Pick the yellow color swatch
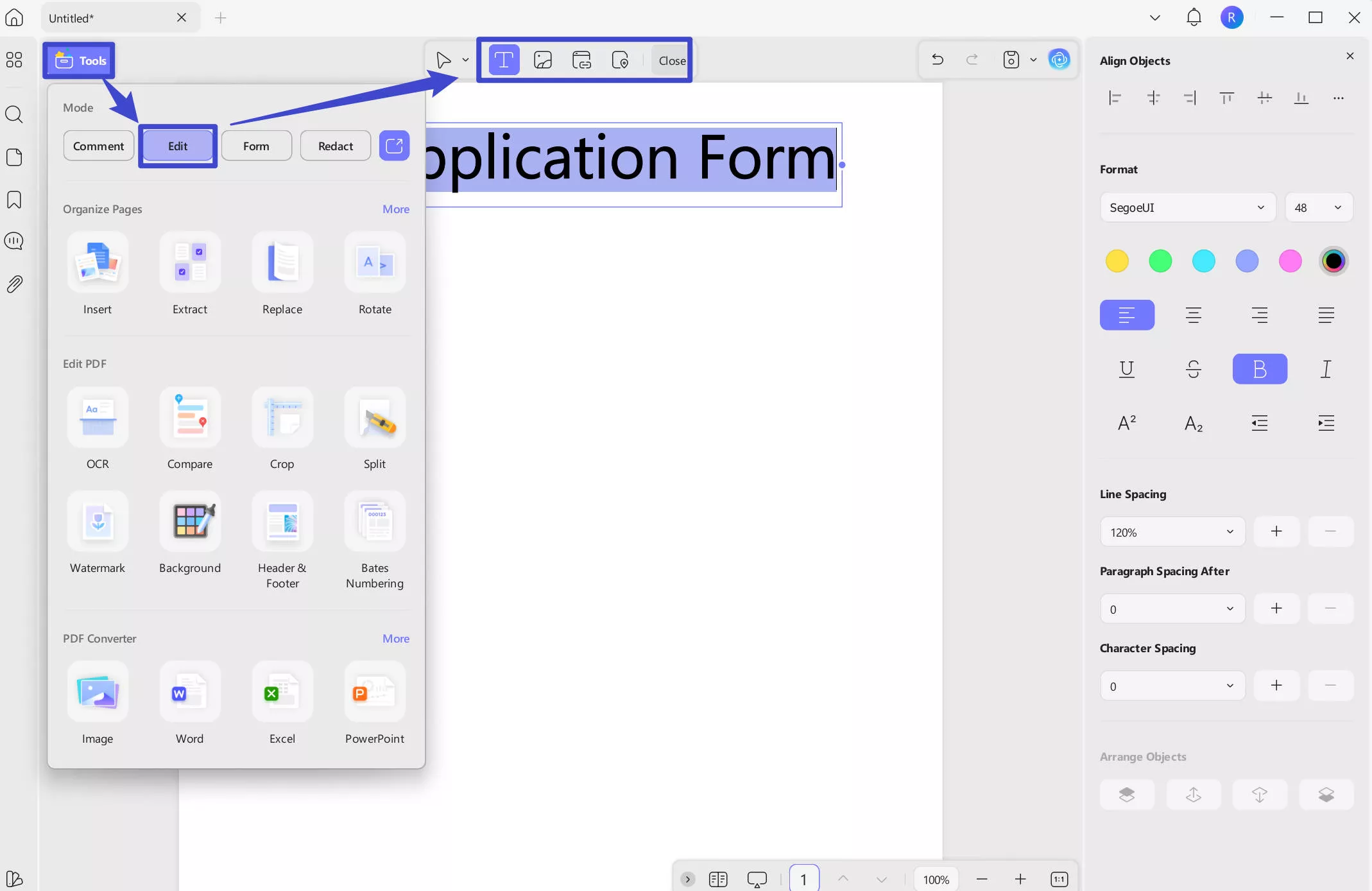This screenshot has height=891, width=1372. click(x=1117, y=261)
